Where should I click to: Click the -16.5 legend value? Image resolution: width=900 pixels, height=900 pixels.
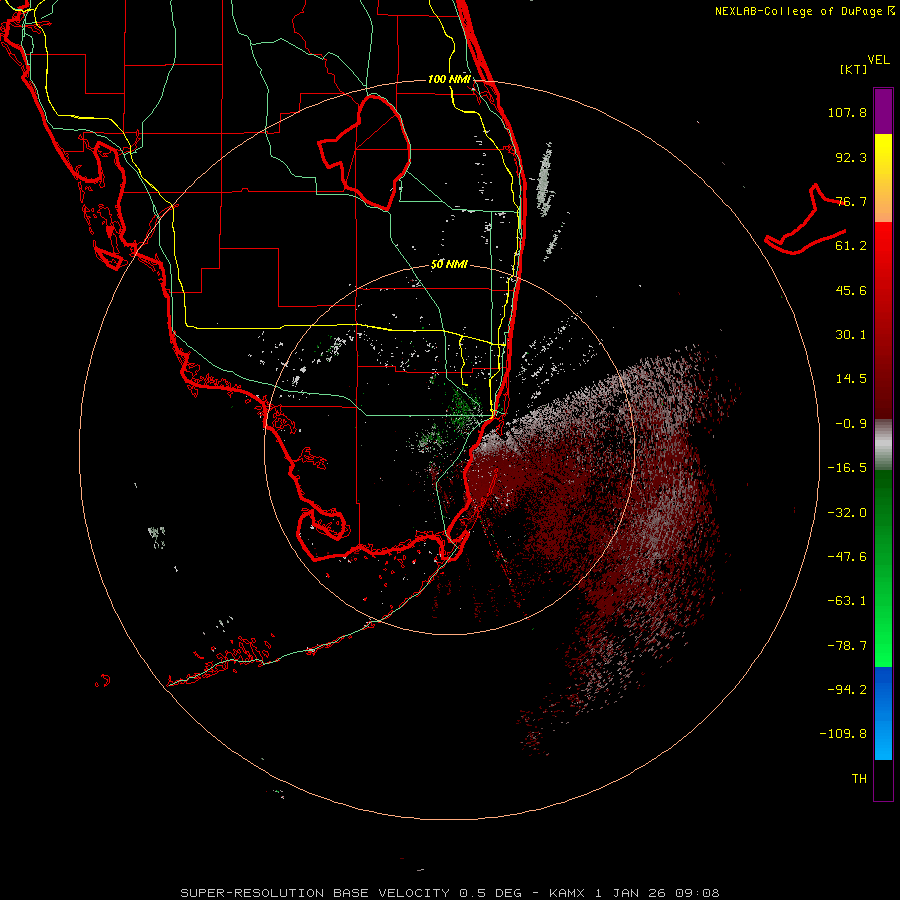[x=847, y=468]
